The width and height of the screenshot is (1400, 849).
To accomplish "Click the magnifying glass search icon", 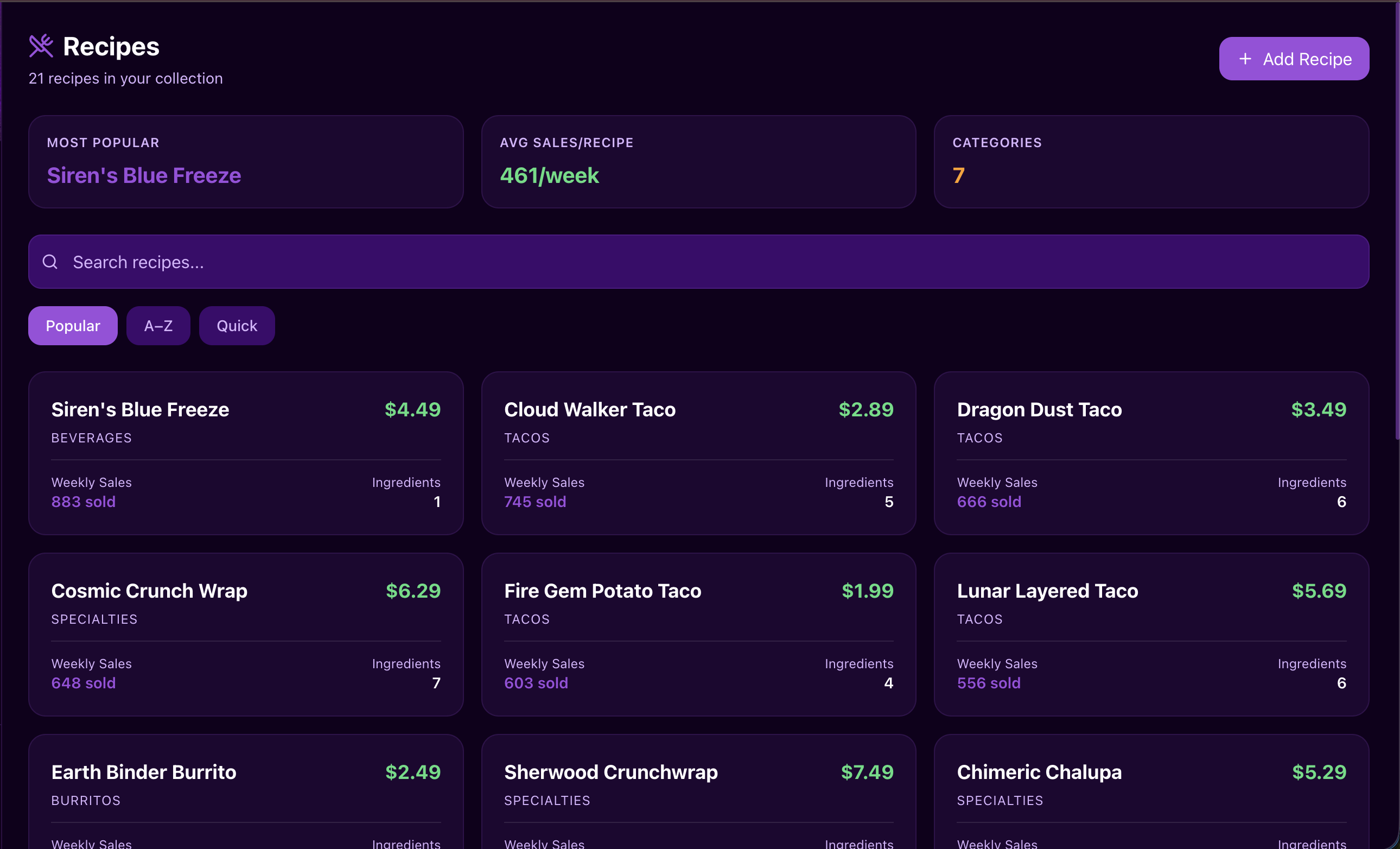I will click(50, 262).
